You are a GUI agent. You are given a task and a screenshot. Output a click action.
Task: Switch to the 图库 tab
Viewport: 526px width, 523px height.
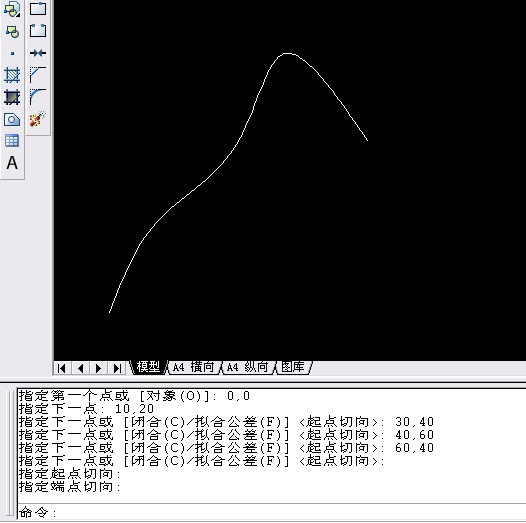[x=293, y=367]
